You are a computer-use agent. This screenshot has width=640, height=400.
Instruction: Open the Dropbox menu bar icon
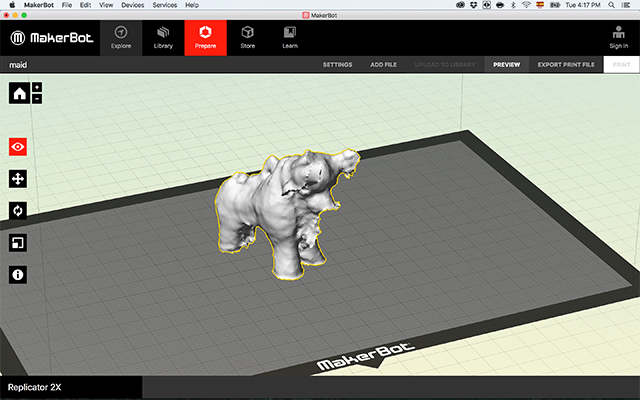(x=473, y=5)
